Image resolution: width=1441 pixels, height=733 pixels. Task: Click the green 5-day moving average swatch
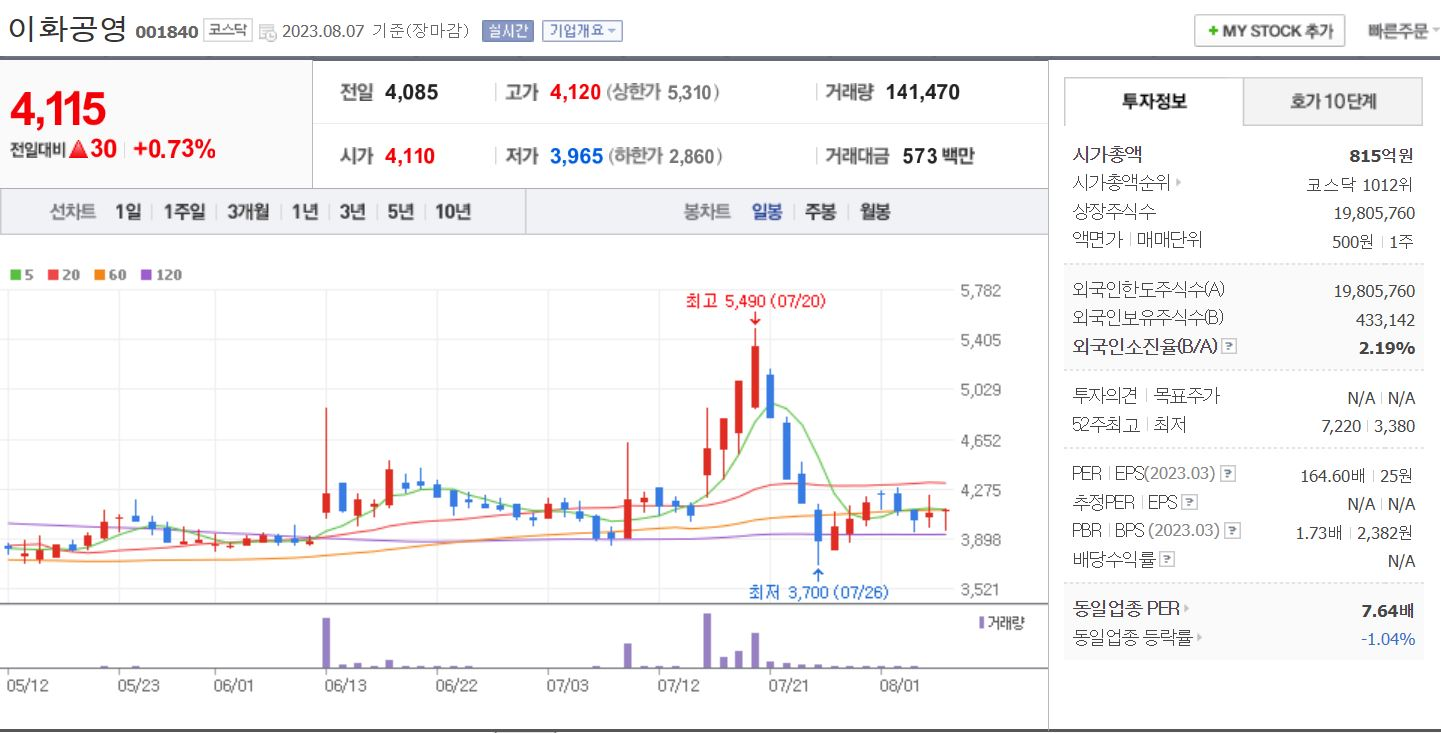(x=15, y=274)
